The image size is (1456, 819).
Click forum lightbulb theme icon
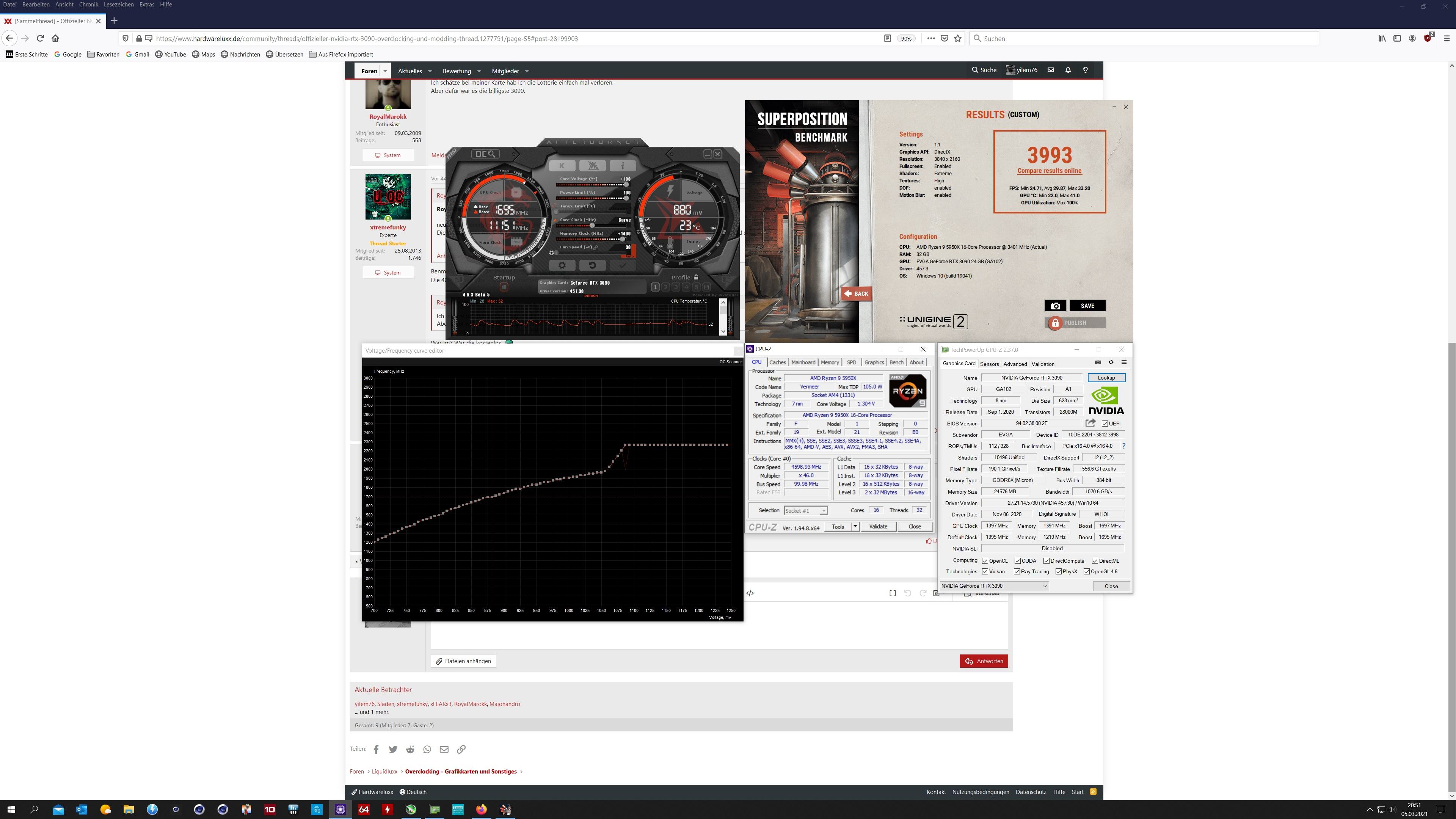[x=1085, y=70]
